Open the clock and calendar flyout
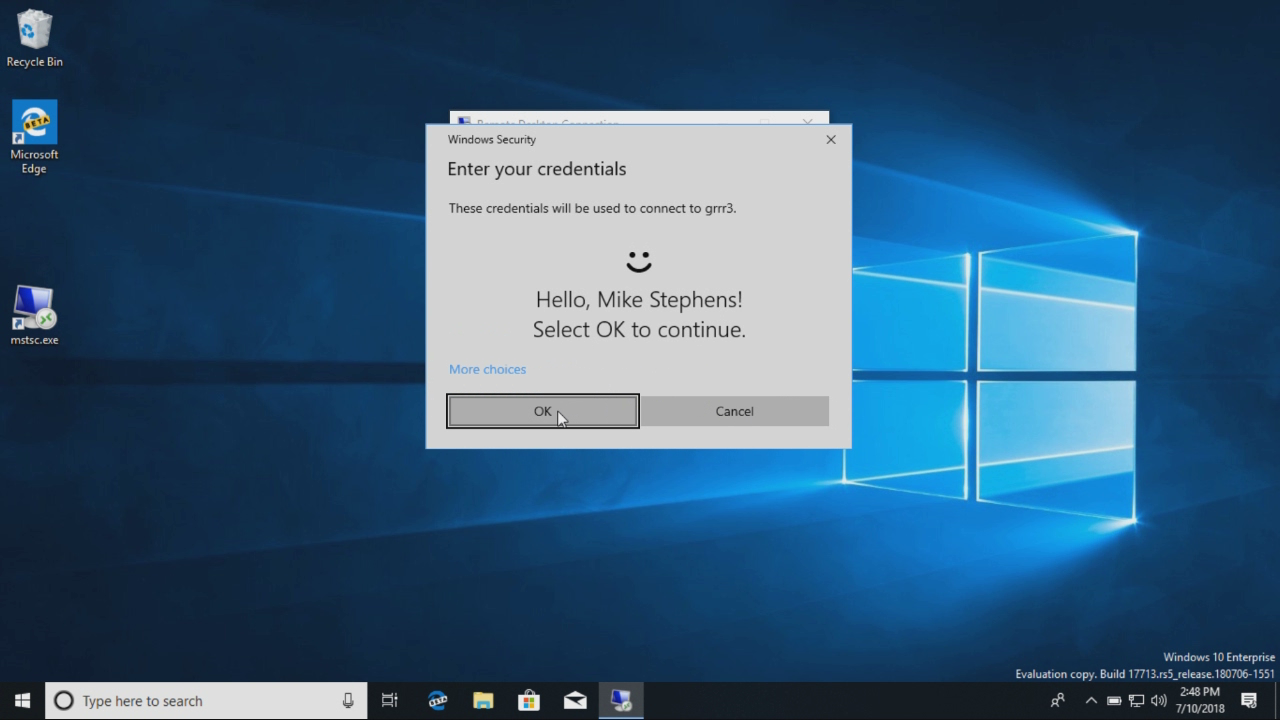The width and height of the screenshot is (1280, 720). click(x=1198, y=700)
